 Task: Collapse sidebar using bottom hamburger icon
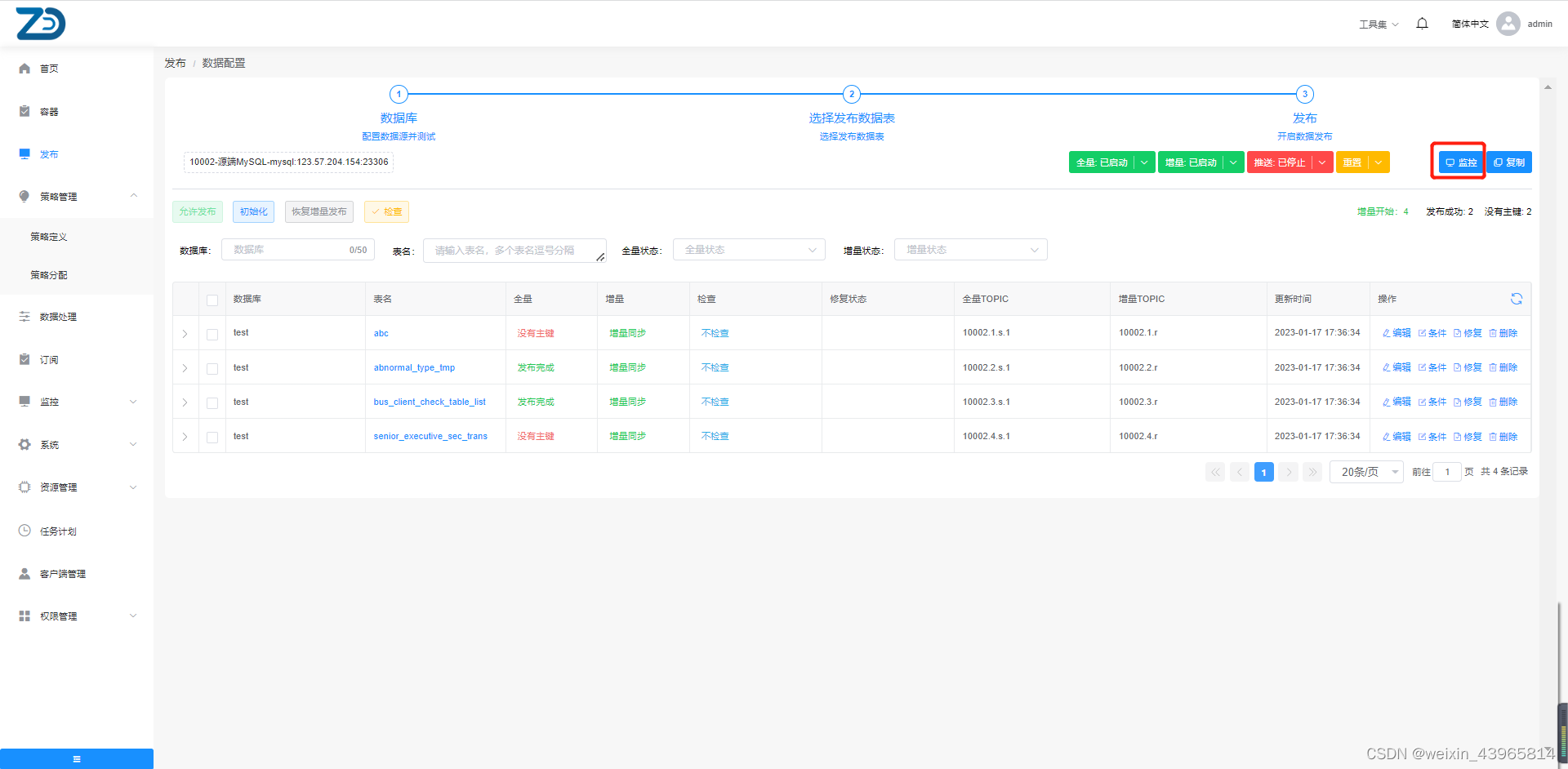pos(77,759)
